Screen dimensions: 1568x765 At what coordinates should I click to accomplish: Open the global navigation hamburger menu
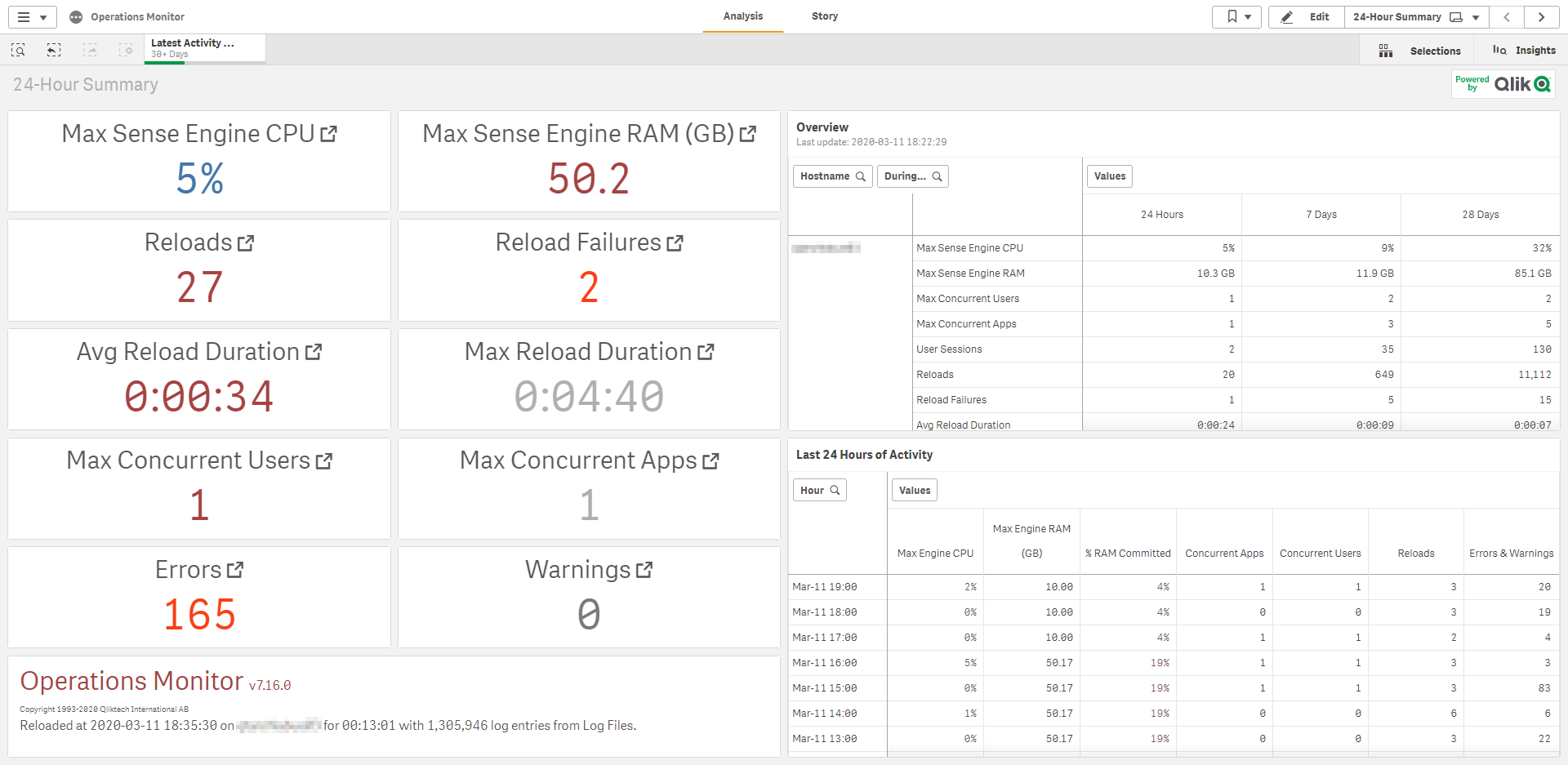[32, 17]
